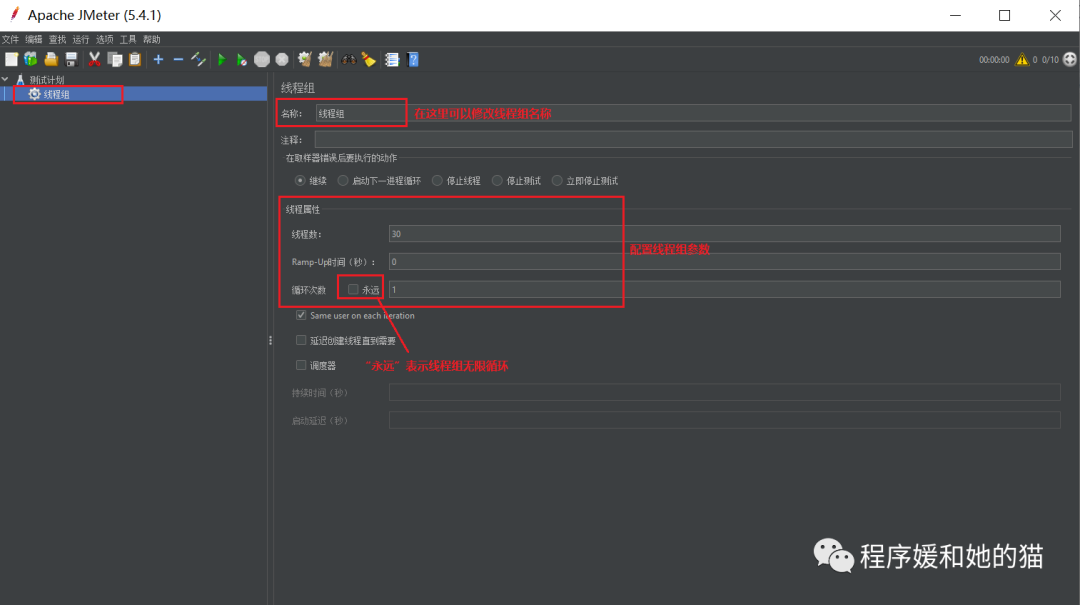Click the 持续时间 (秒) field

(725, 393)
